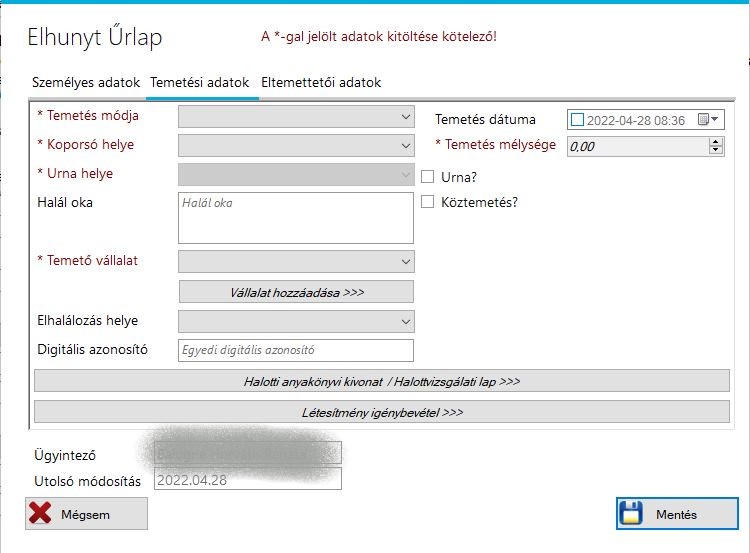Click the Vállalat hozzáadása button
Image resolution: width=750 pixels, height=553 pixels.
point(296,293)
